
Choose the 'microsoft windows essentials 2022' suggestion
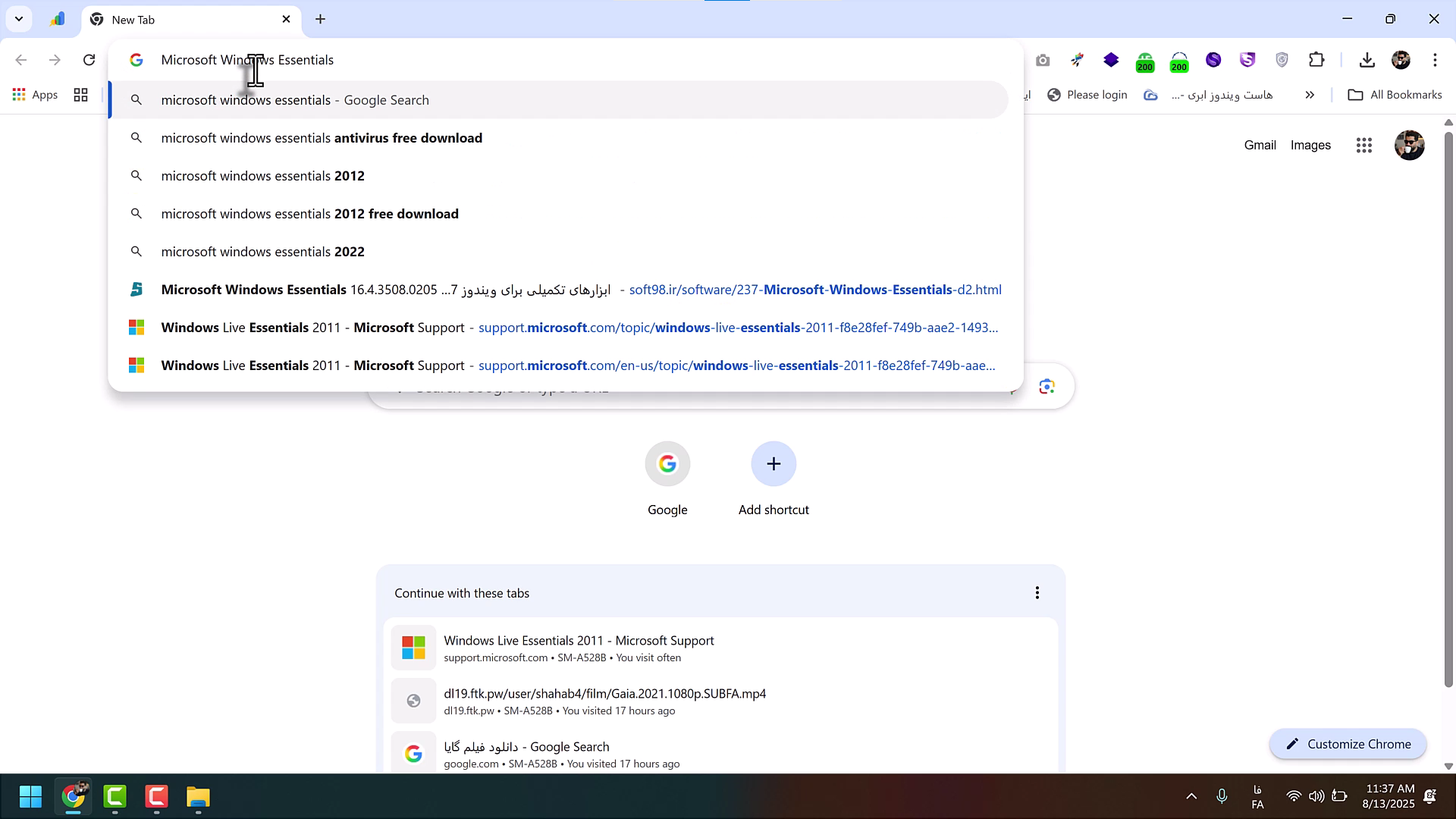point(559,252)
